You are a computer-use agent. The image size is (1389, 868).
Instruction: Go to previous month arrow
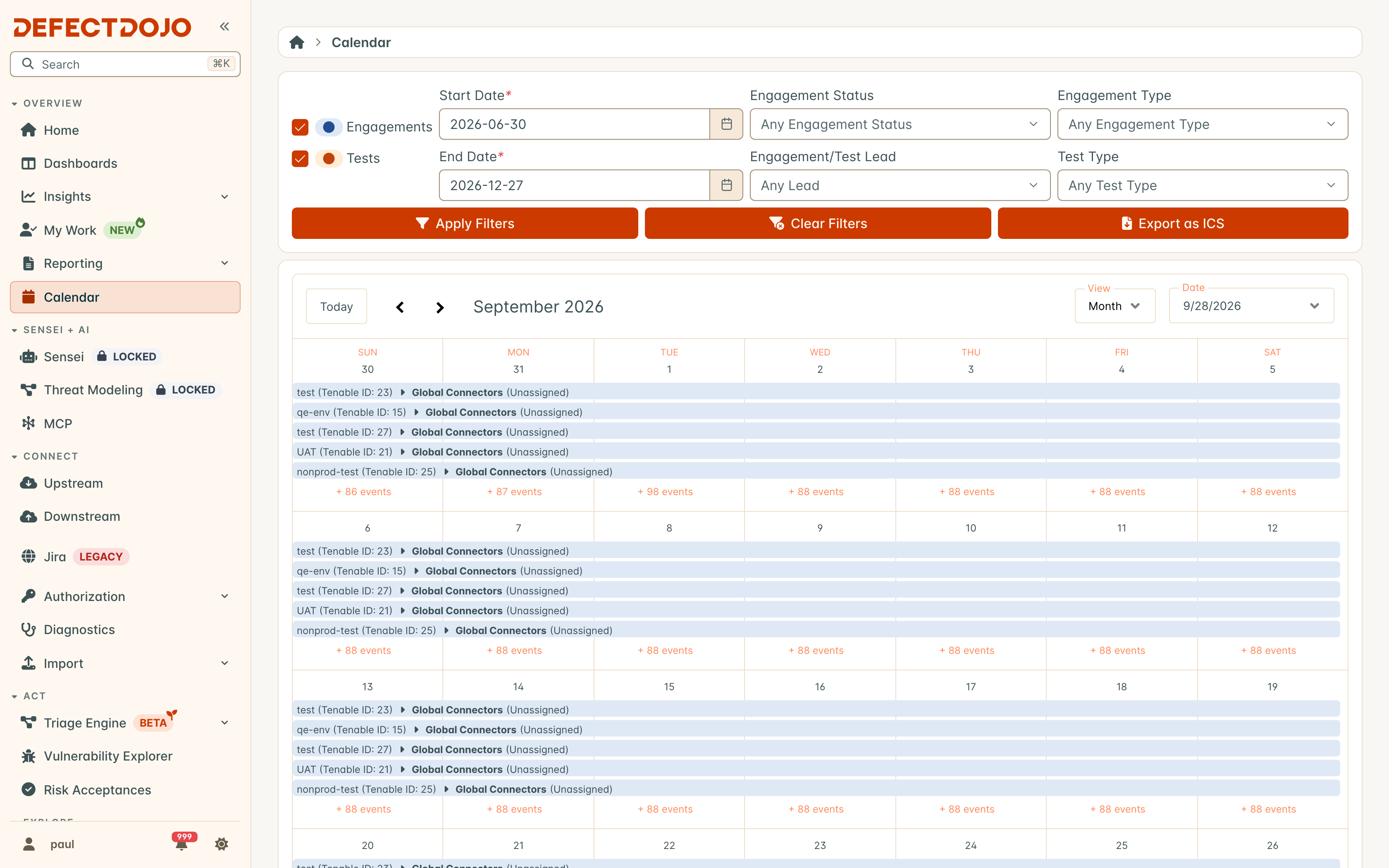(400, 307)
